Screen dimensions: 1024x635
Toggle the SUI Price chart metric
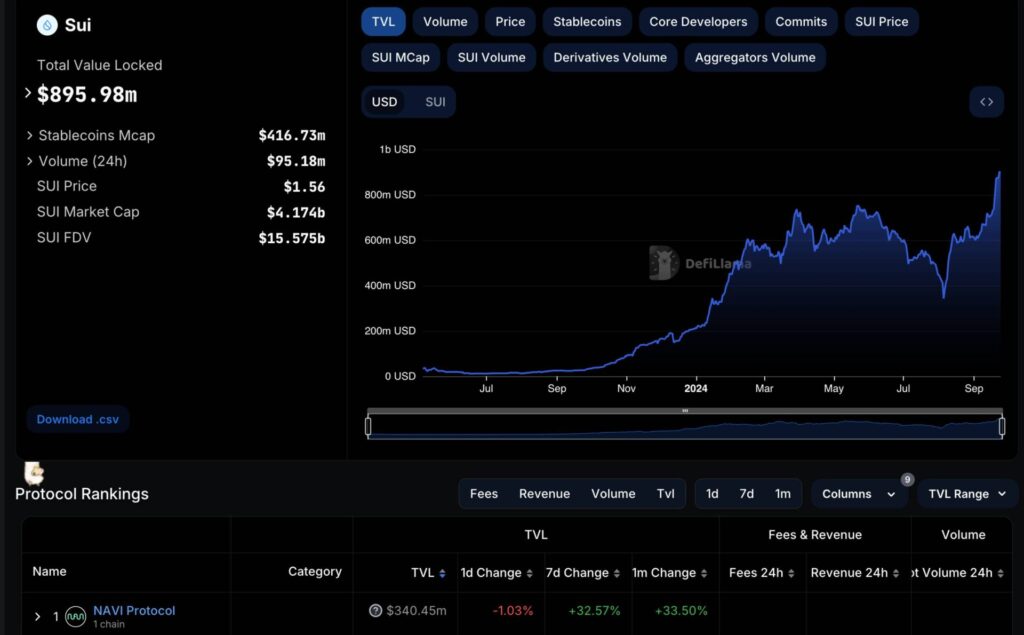(882, 22)
